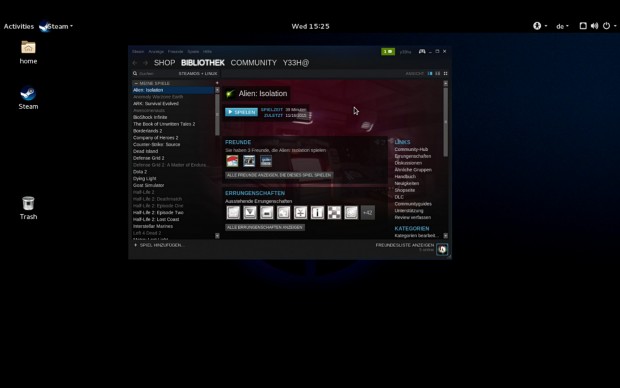Open the checkerboard achievement icon
620x388 pixels.
pos(334,213)
